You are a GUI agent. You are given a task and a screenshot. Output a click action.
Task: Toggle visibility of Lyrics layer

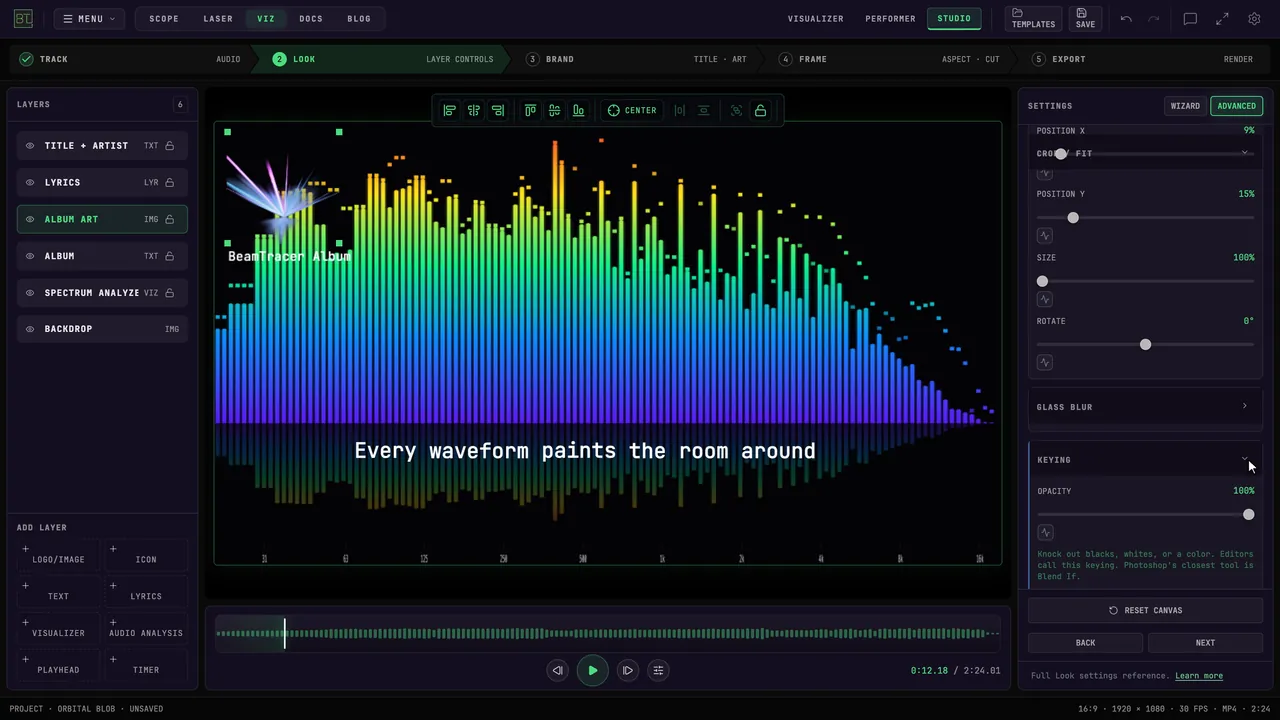[30, 182]
